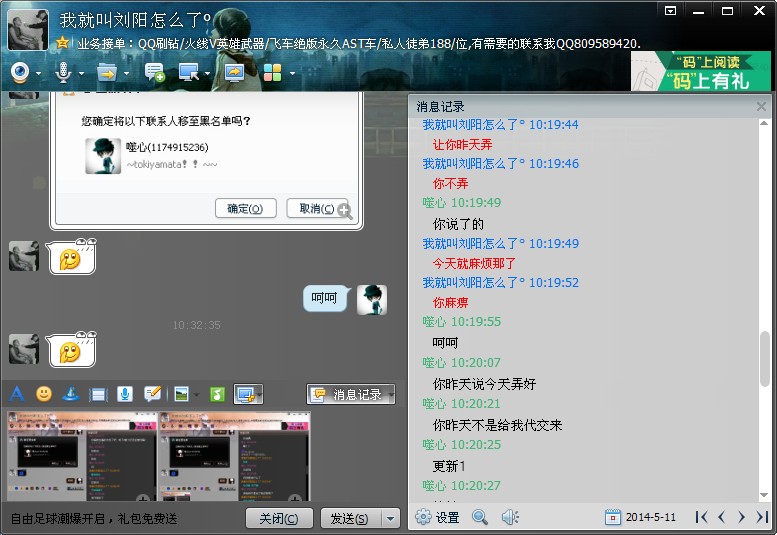This screenshot has width=777, height=535.
Task: Open 设置 settings in history panel
Action: pos(437,517)
